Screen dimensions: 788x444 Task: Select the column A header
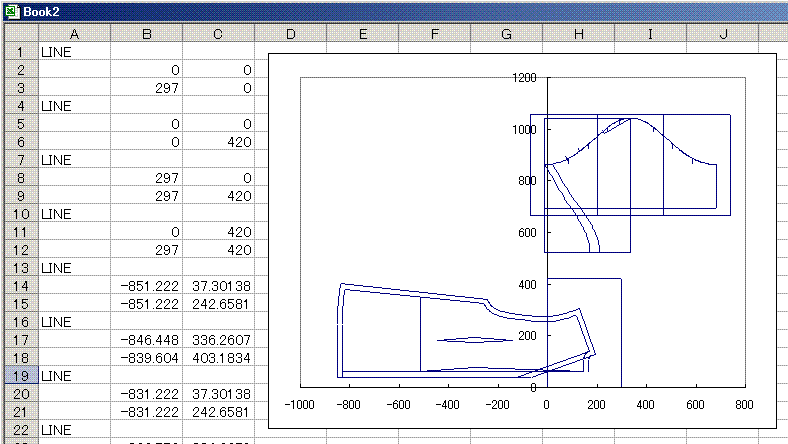point(74,34)
